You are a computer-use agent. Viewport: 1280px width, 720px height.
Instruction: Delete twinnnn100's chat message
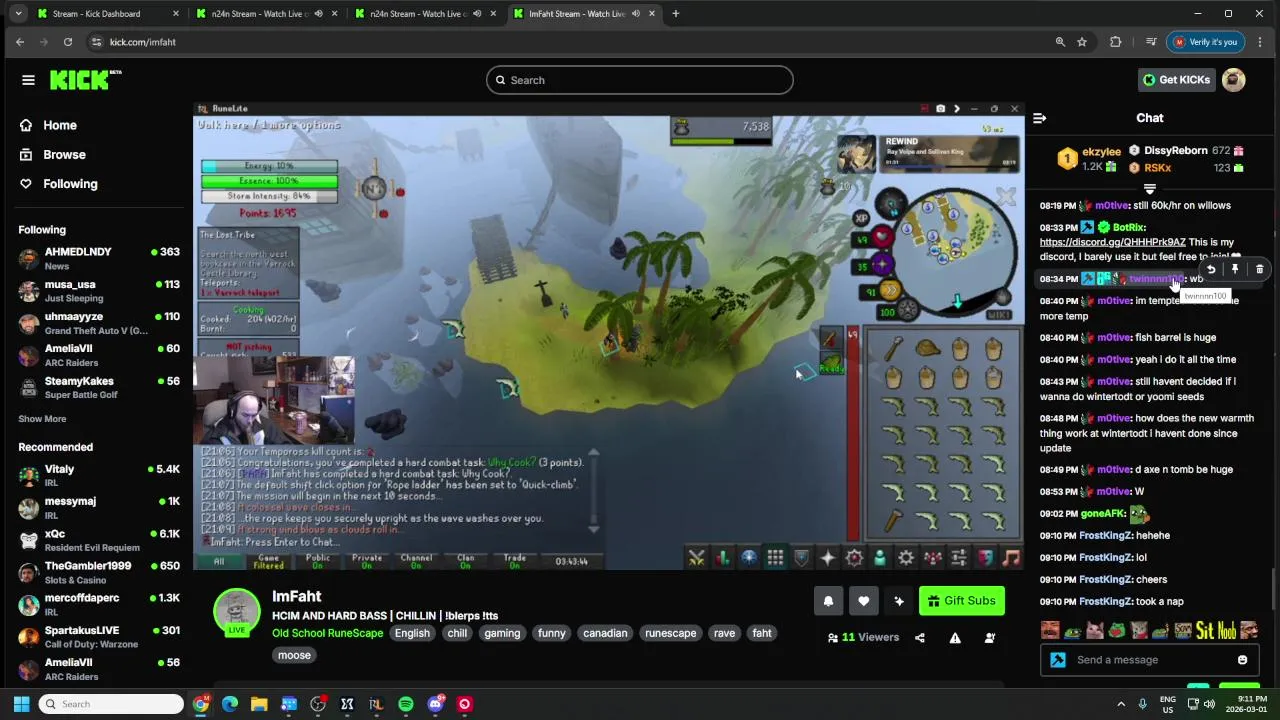tap(1259, 269)
